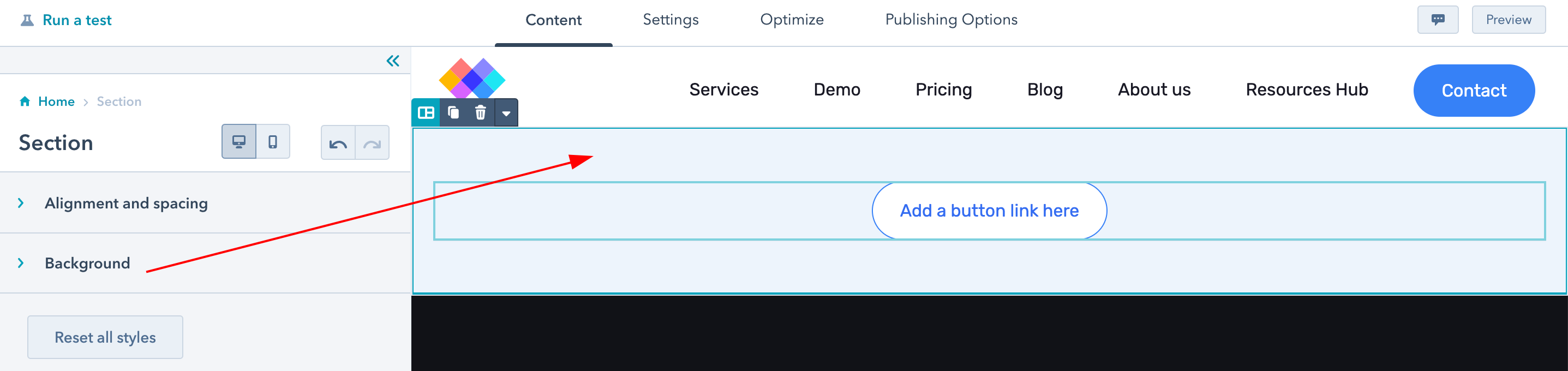This screenshot has height=371, width=1568.
Task: Switch to mobile view toggle
Action: pos(273,142)
